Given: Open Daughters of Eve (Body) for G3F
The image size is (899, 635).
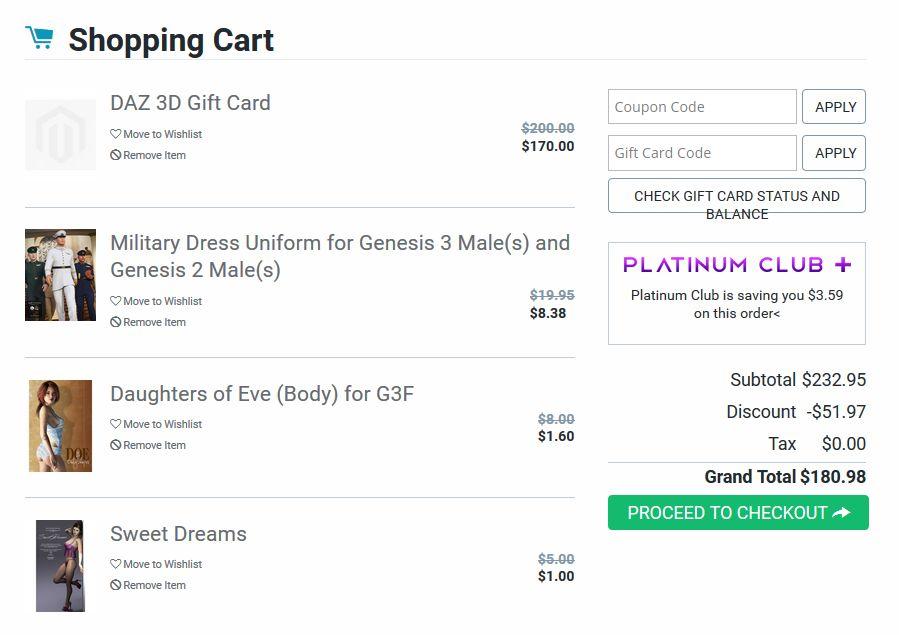Looking at the screenshot, I should click(x=262, y=394).
